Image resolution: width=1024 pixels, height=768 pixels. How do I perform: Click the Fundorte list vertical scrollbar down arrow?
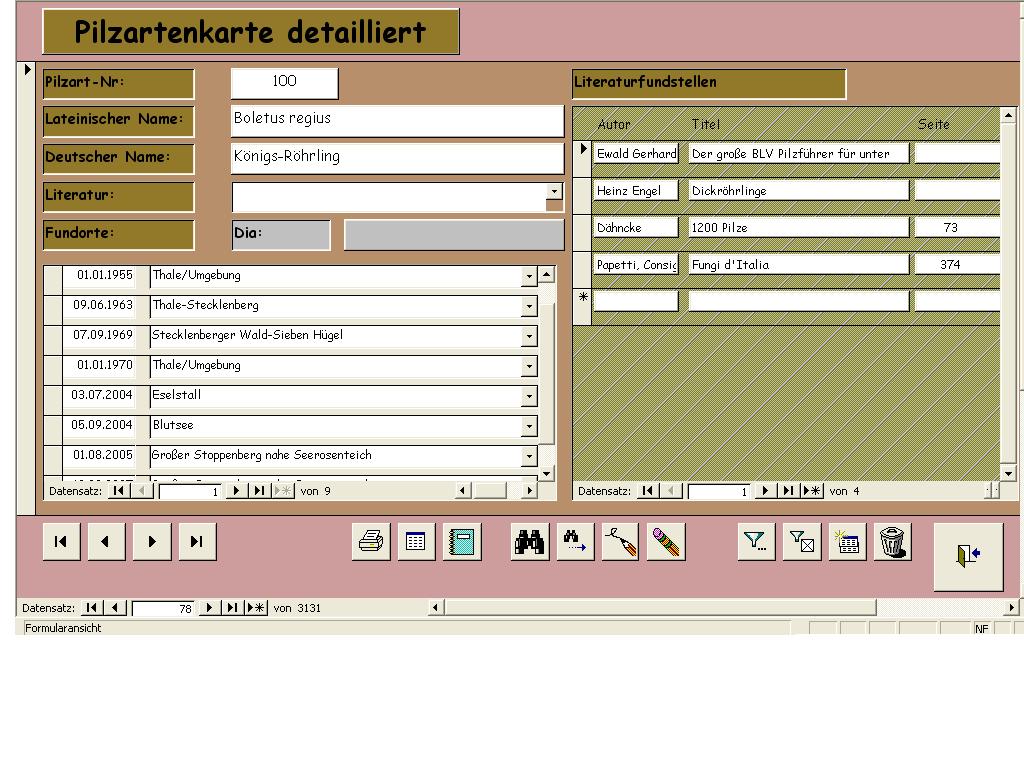point(546,473)
